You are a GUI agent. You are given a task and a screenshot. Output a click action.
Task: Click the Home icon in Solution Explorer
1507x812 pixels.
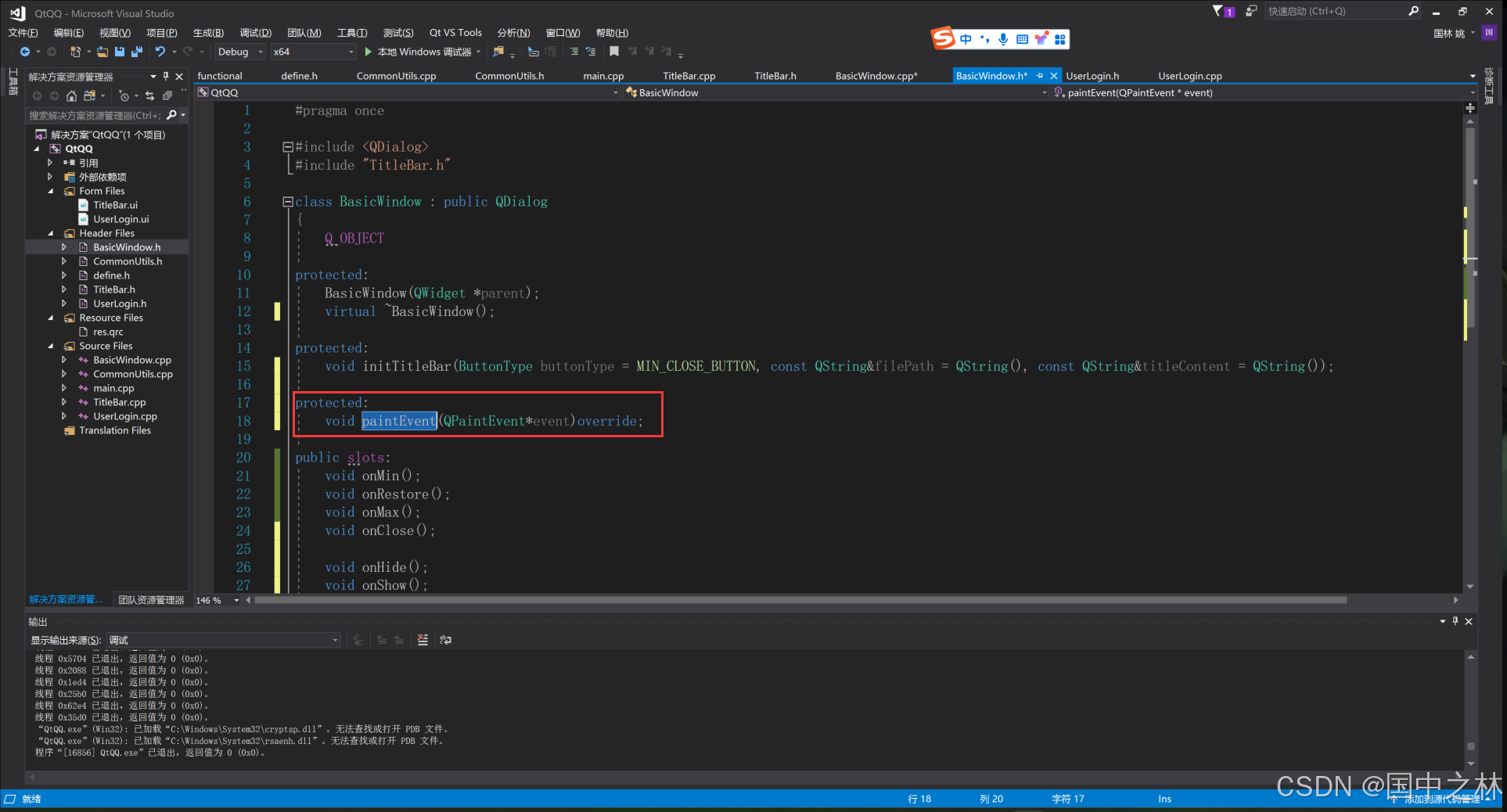tap(71, 95)
